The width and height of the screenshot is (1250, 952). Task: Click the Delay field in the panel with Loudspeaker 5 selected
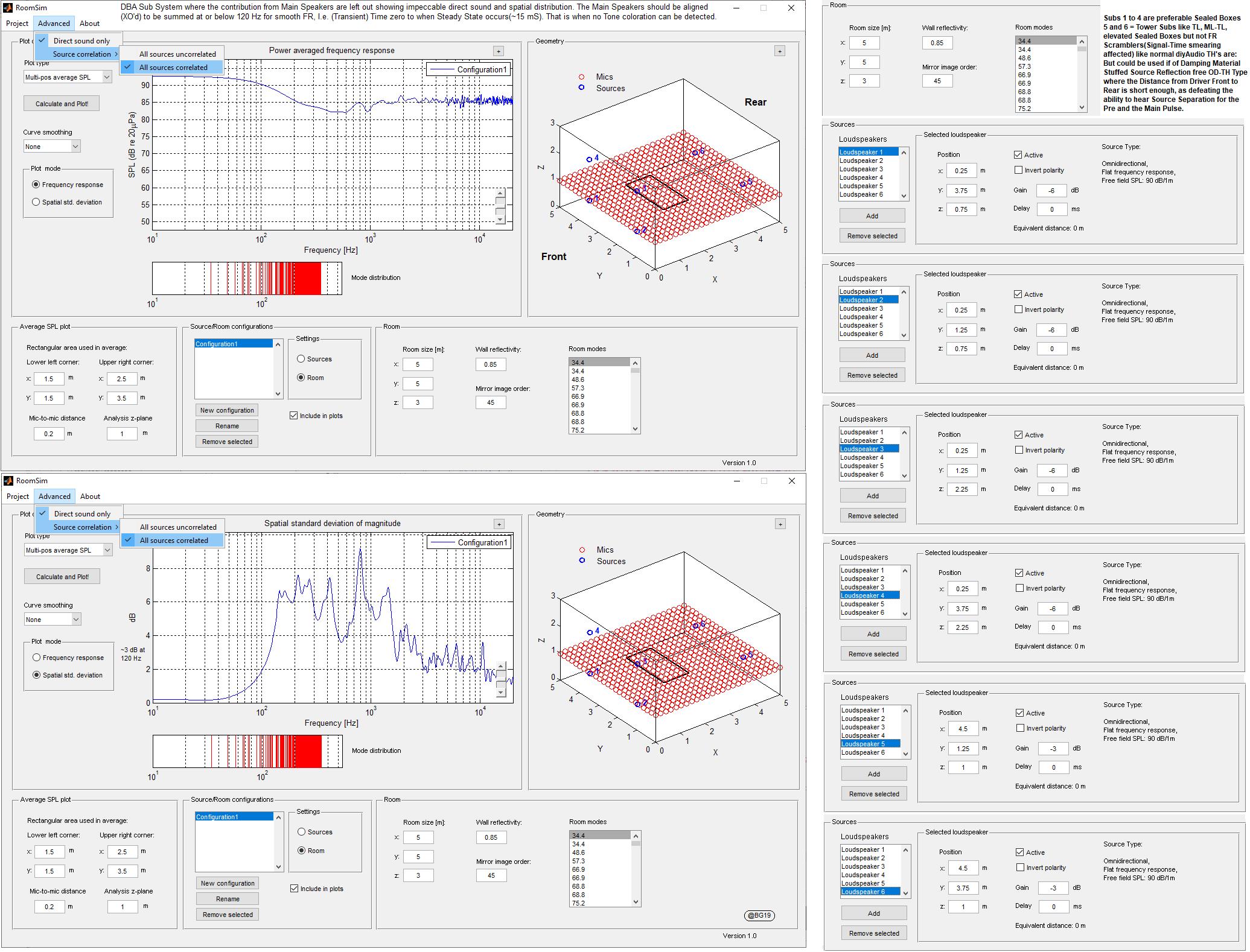[x=1053, y=767]
